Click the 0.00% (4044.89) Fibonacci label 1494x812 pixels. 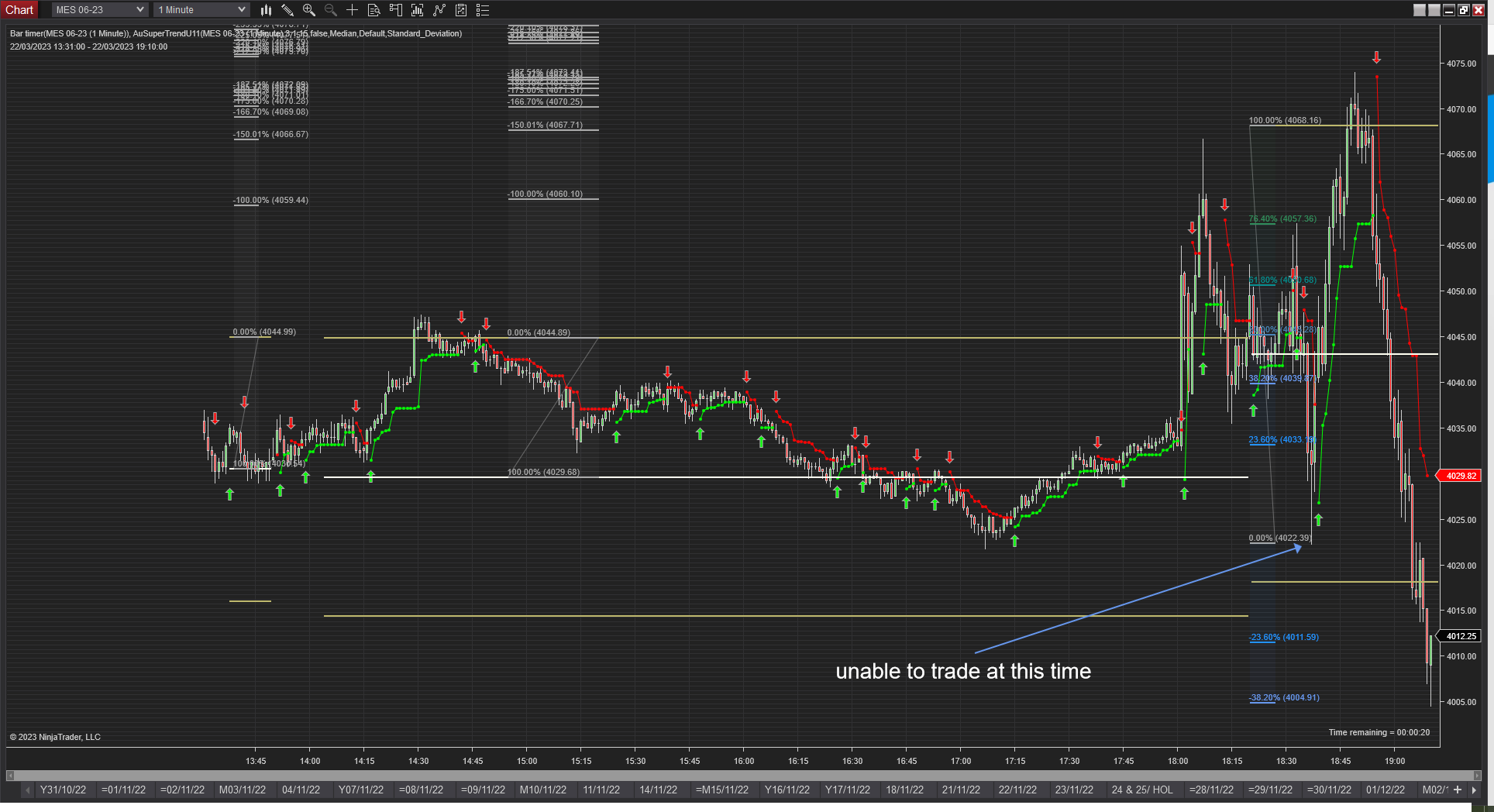tap(539, 332)
